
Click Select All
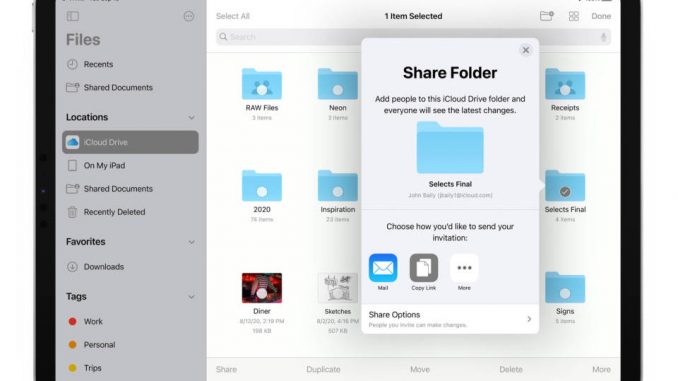pos(233,16)
